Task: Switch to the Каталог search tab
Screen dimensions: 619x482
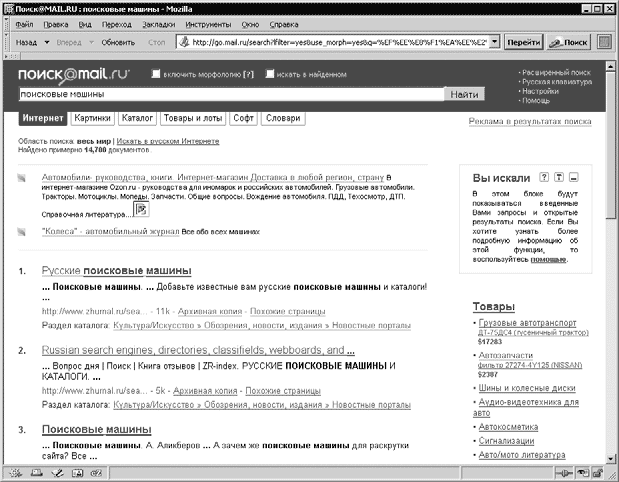Action: tap(137, 118)
